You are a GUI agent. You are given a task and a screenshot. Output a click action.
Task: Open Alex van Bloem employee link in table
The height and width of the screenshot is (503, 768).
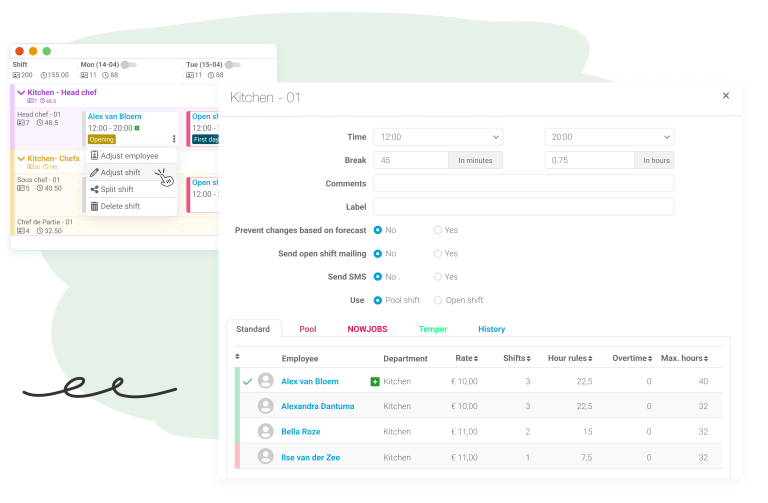tap(310, 382)
